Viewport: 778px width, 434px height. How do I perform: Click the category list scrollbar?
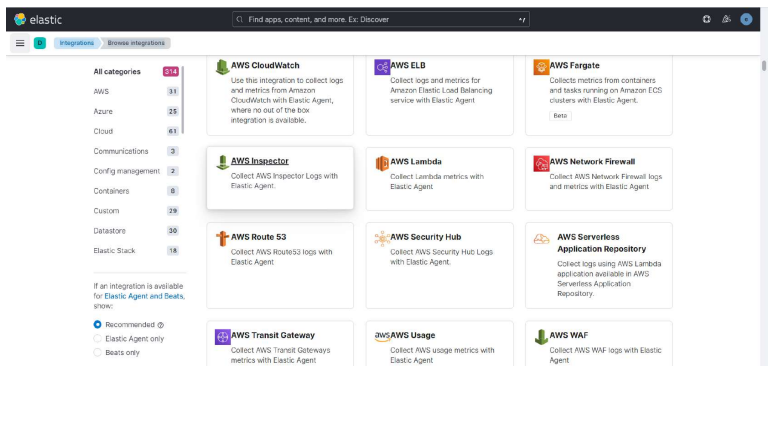pos(183,100)
